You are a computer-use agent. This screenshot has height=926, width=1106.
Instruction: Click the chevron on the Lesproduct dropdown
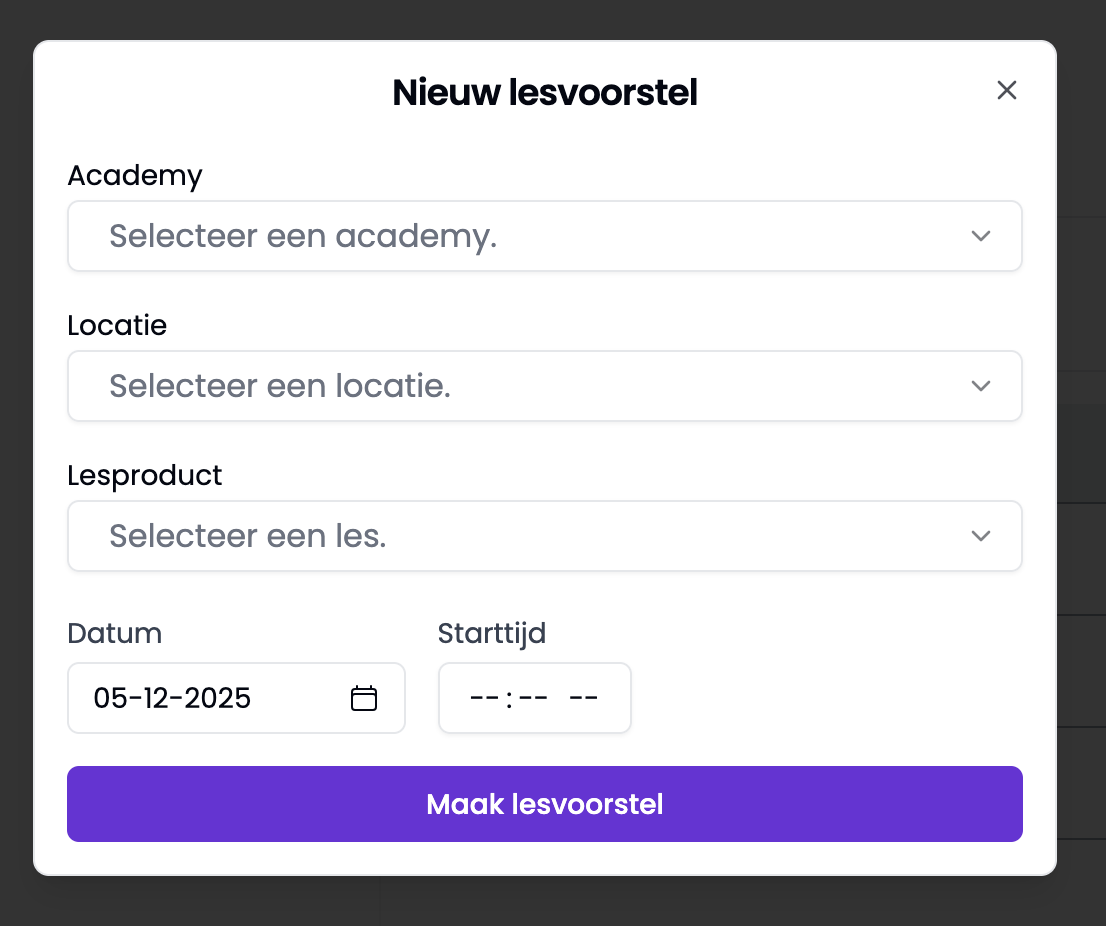pos(981,536)
